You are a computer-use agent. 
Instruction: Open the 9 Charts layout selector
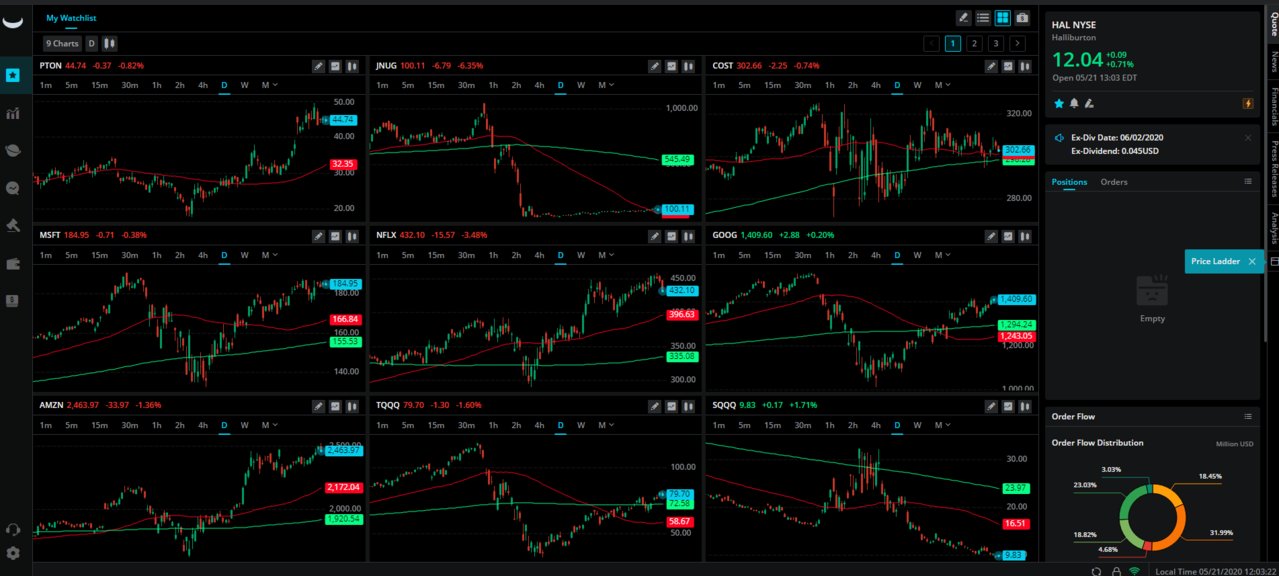tap(62, 44)
